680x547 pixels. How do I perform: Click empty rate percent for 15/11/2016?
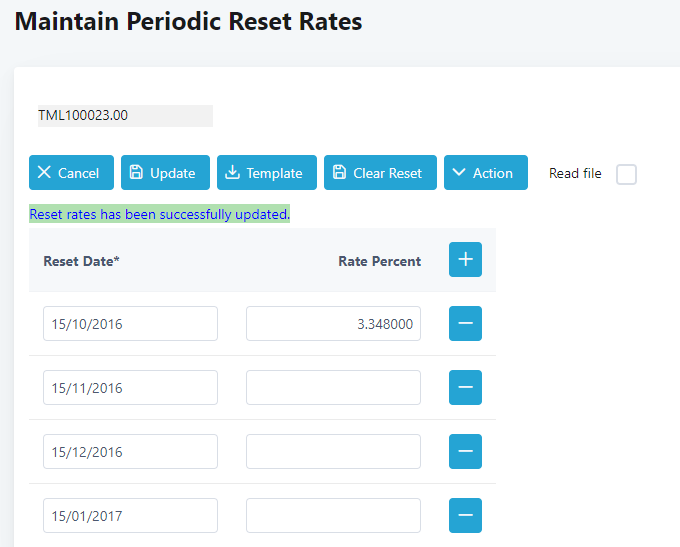333,388
